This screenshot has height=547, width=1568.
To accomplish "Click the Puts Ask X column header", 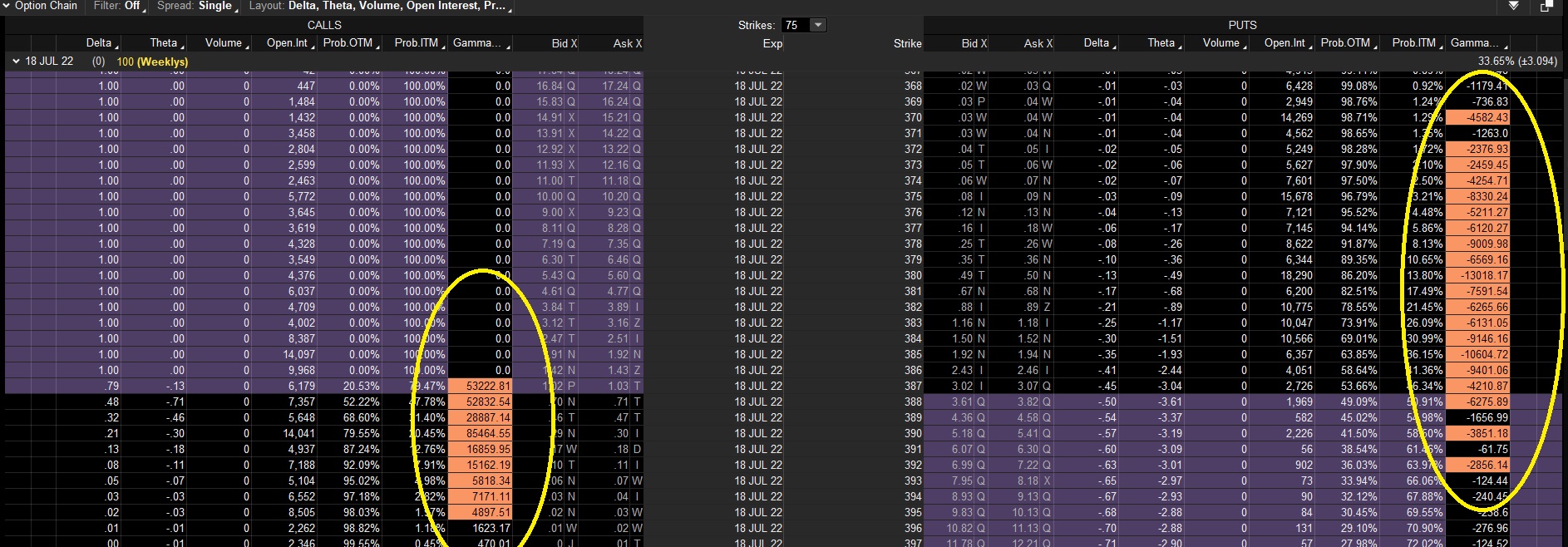I will coord(1038,43).
